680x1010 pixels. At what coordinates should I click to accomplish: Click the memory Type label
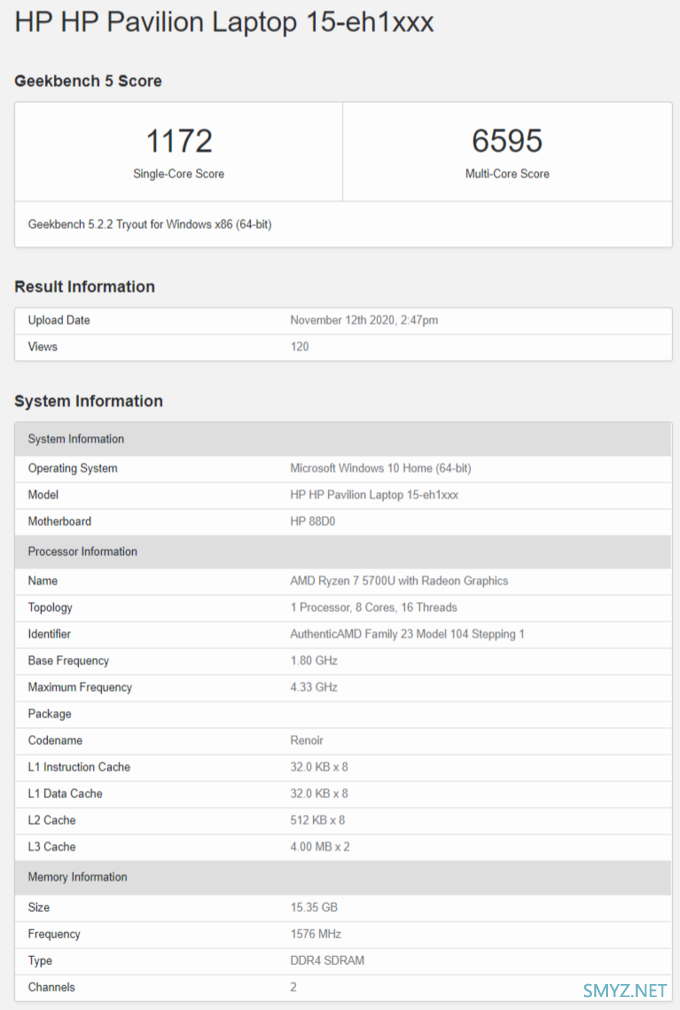pyautogui.click(x=40, y=960)
